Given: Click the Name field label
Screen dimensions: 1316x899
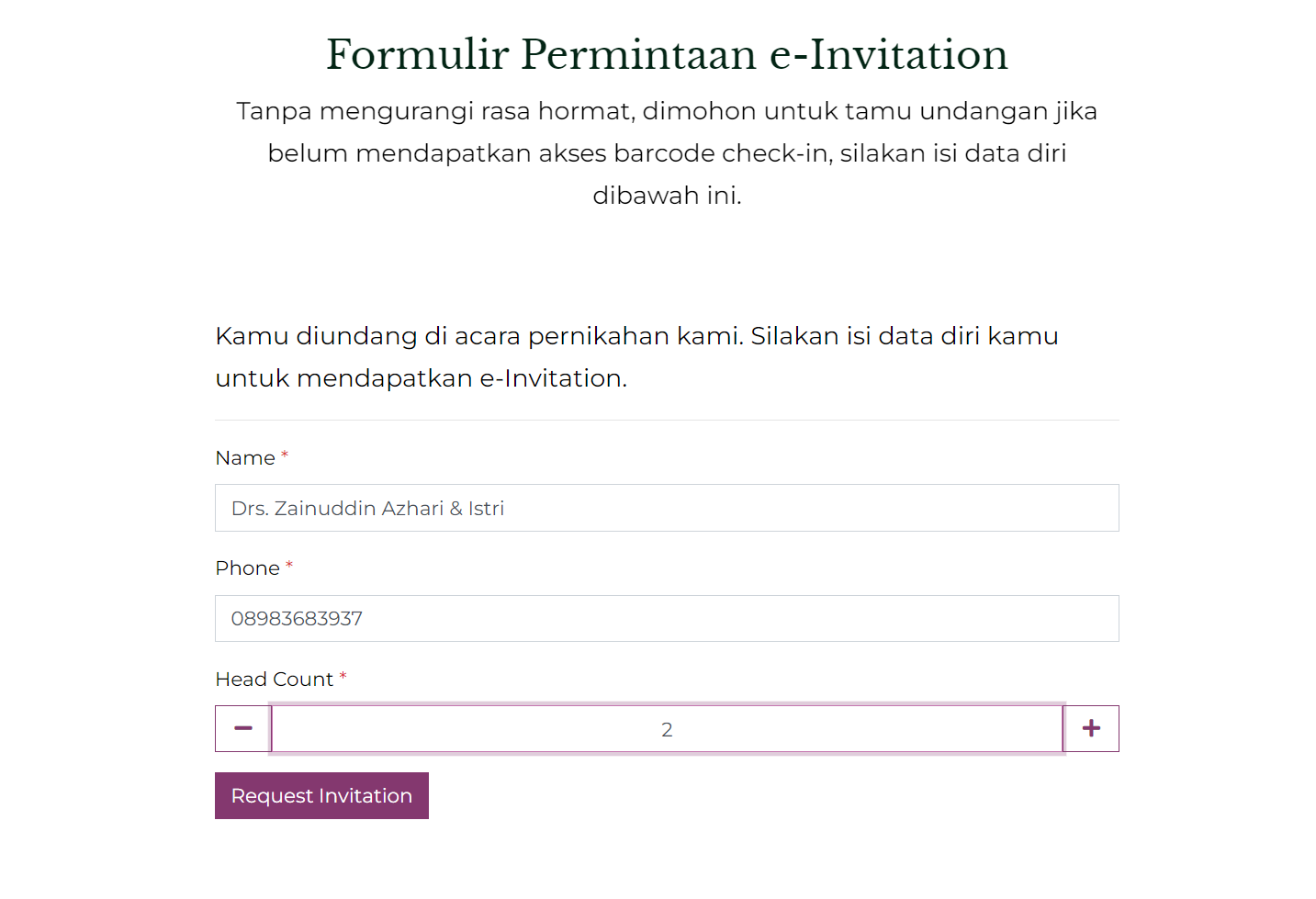Looking at the screenshot, I should [245, 457].
